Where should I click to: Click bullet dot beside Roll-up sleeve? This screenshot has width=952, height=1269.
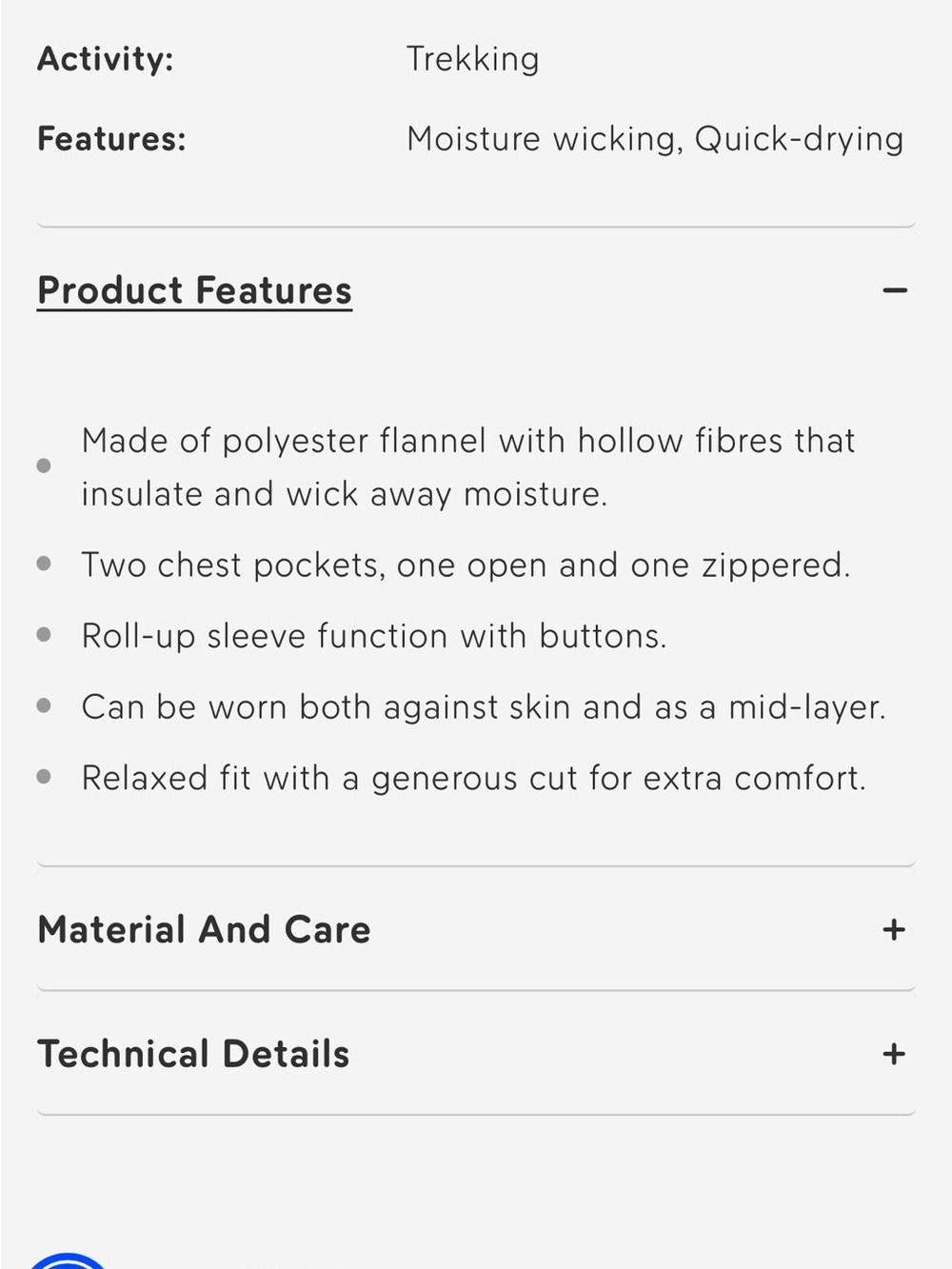[44, 635]
